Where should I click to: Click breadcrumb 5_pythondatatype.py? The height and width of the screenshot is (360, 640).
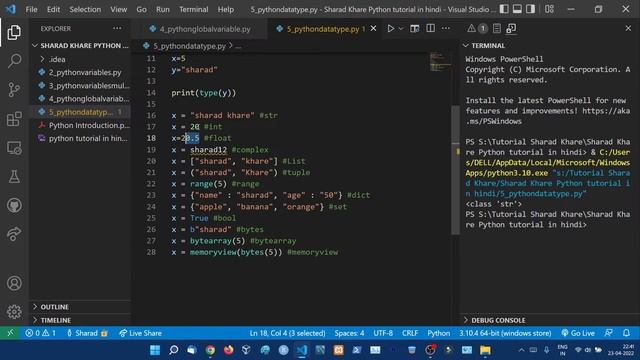(189, 46)
